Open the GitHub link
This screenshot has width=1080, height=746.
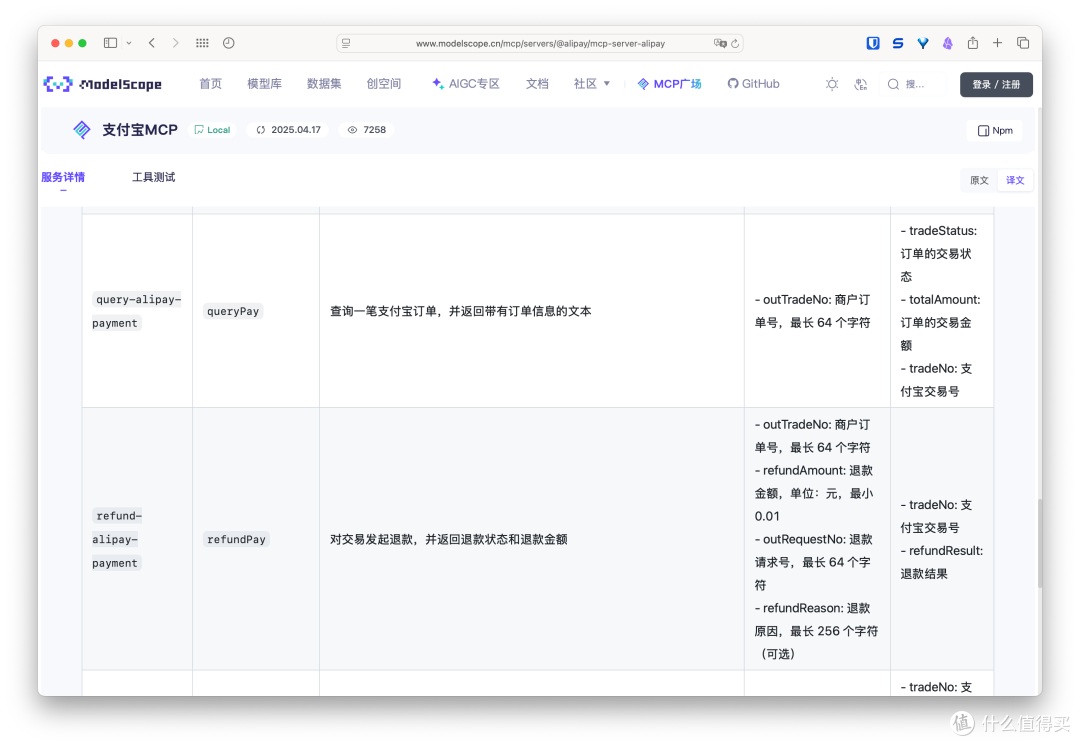click(754, 84)
